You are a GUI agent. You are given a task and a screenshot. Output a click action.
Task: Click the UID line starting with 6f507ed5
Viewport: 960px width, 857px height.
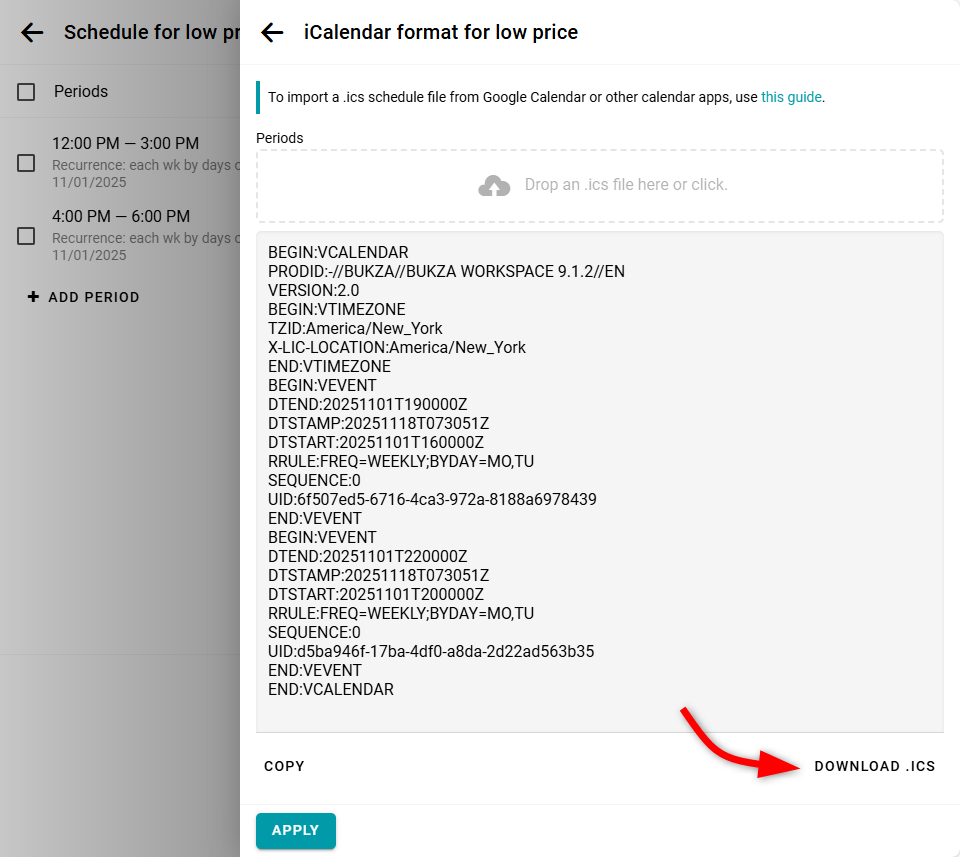click(x=432, y=499)
